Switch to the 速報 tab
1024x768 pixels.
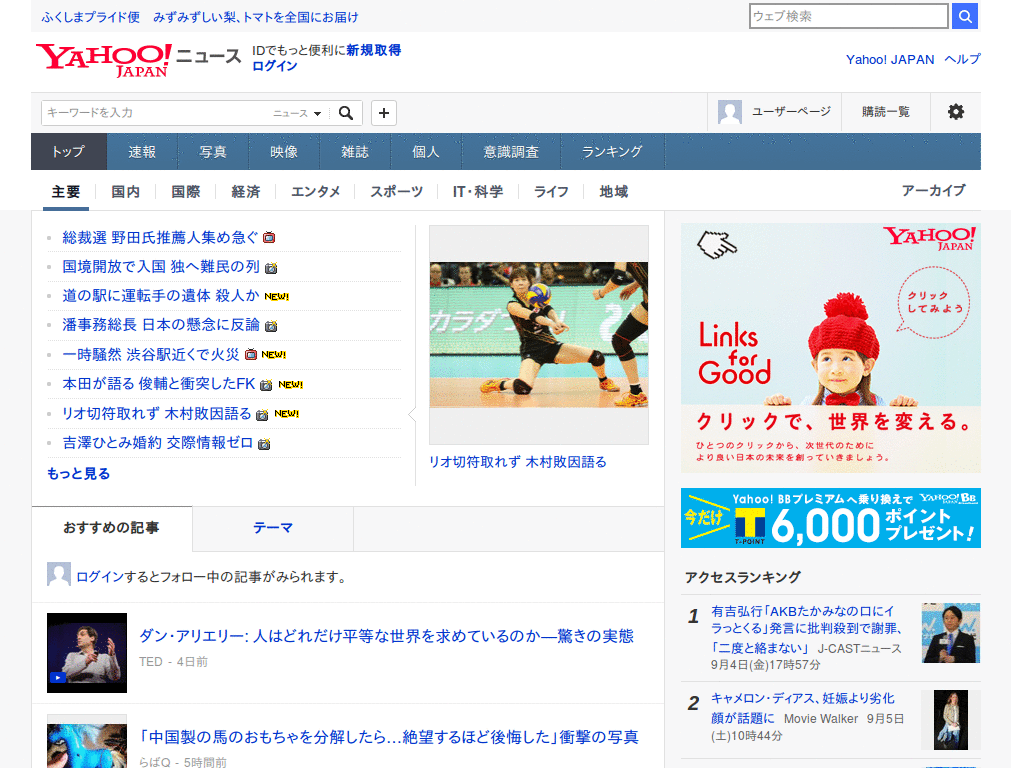[142, 152]
